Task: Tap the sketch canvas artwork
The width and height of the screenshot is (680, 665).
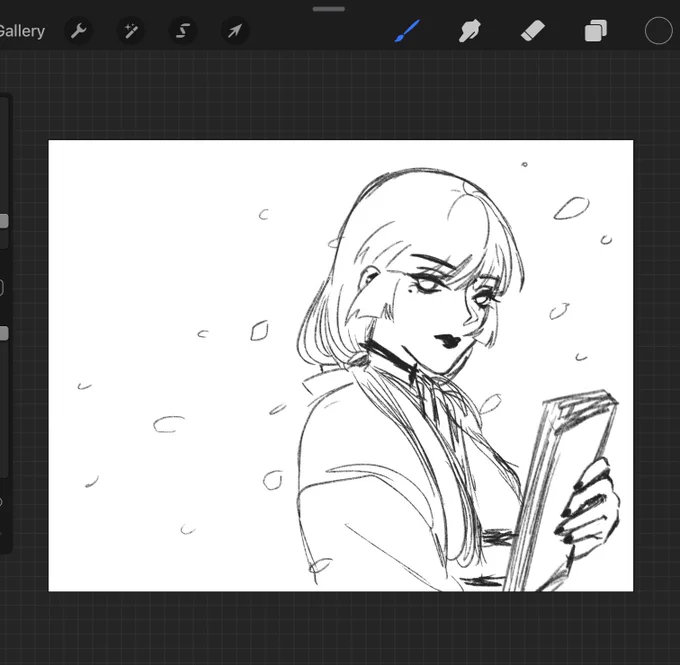Action: click(340, 365)
